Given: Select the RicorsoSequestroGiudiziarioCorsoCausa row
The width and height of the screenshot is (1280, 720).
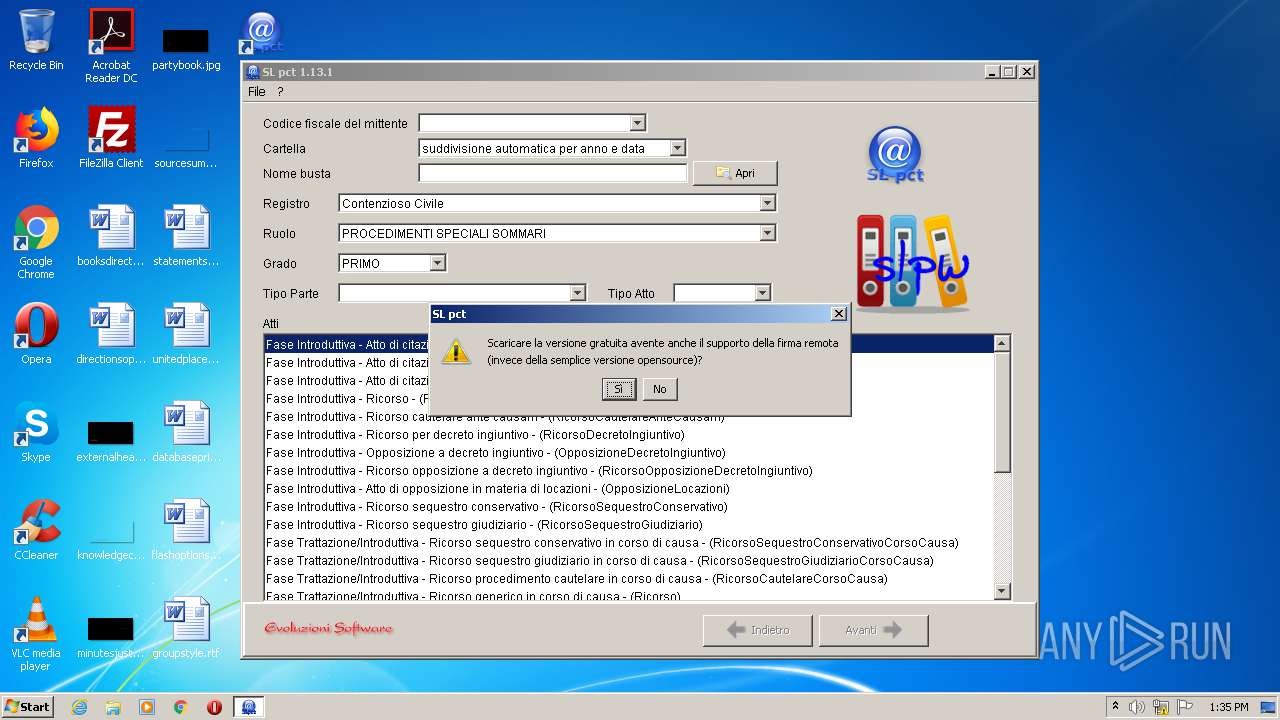Looking at the screenshot, I should point(629,561).
